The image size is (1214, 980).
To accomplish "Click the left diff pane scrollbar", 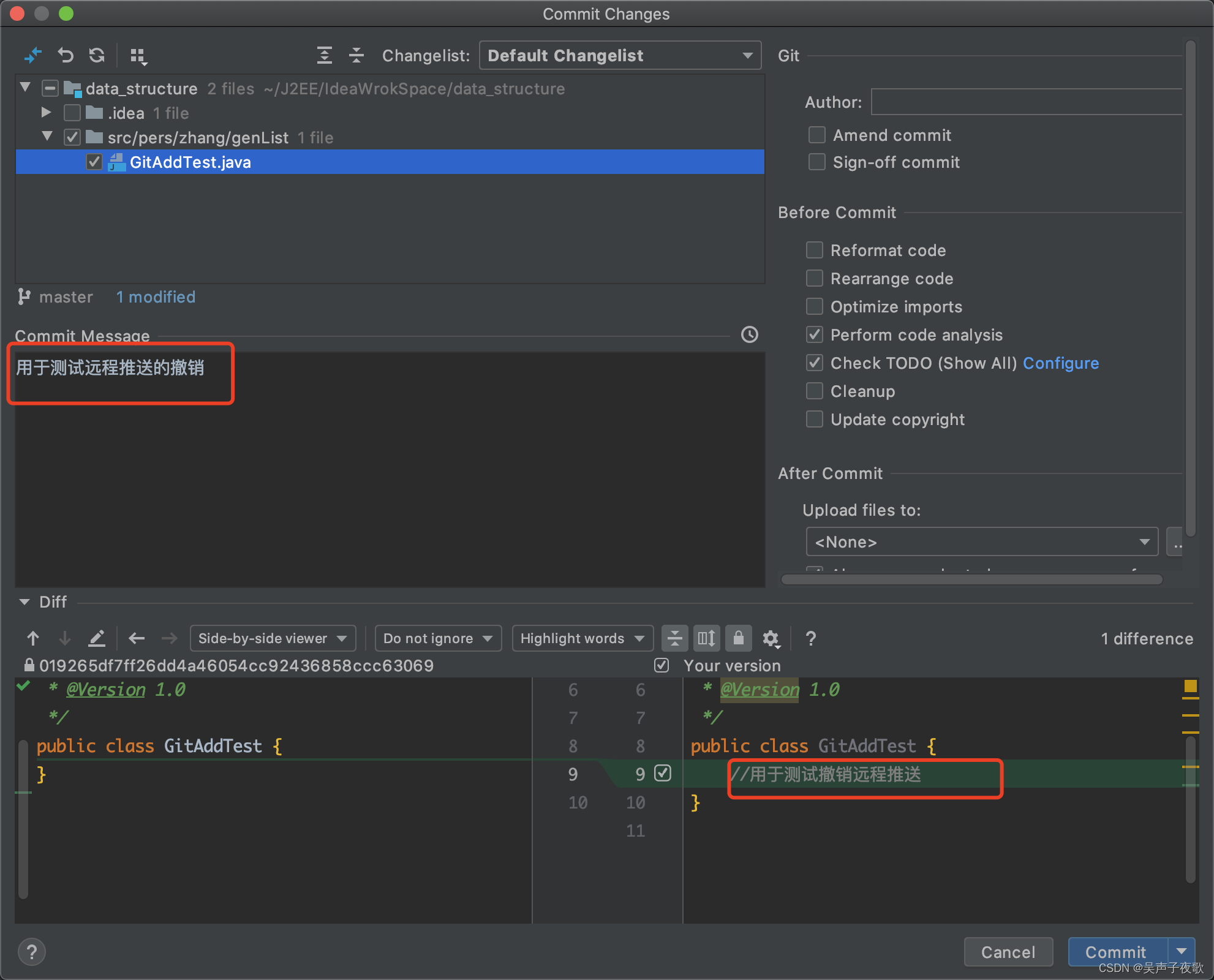I will (x=23, y=819).
